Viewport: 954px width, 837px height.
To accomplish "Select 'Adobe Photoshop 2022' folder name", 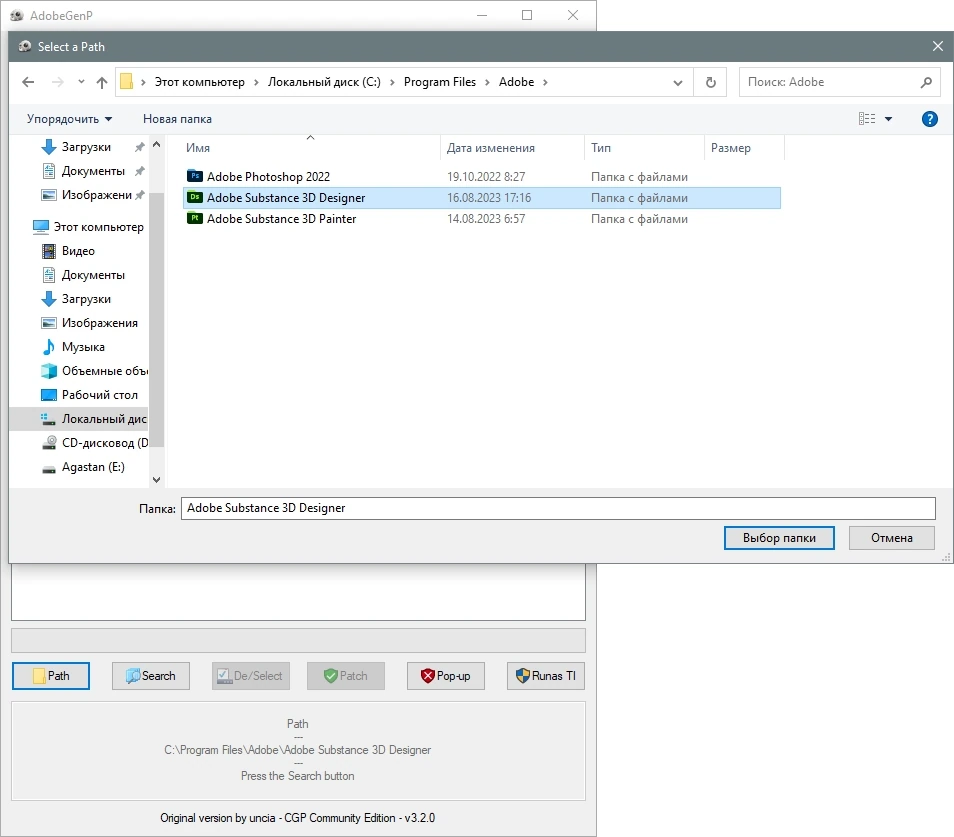I will [268, 177].
